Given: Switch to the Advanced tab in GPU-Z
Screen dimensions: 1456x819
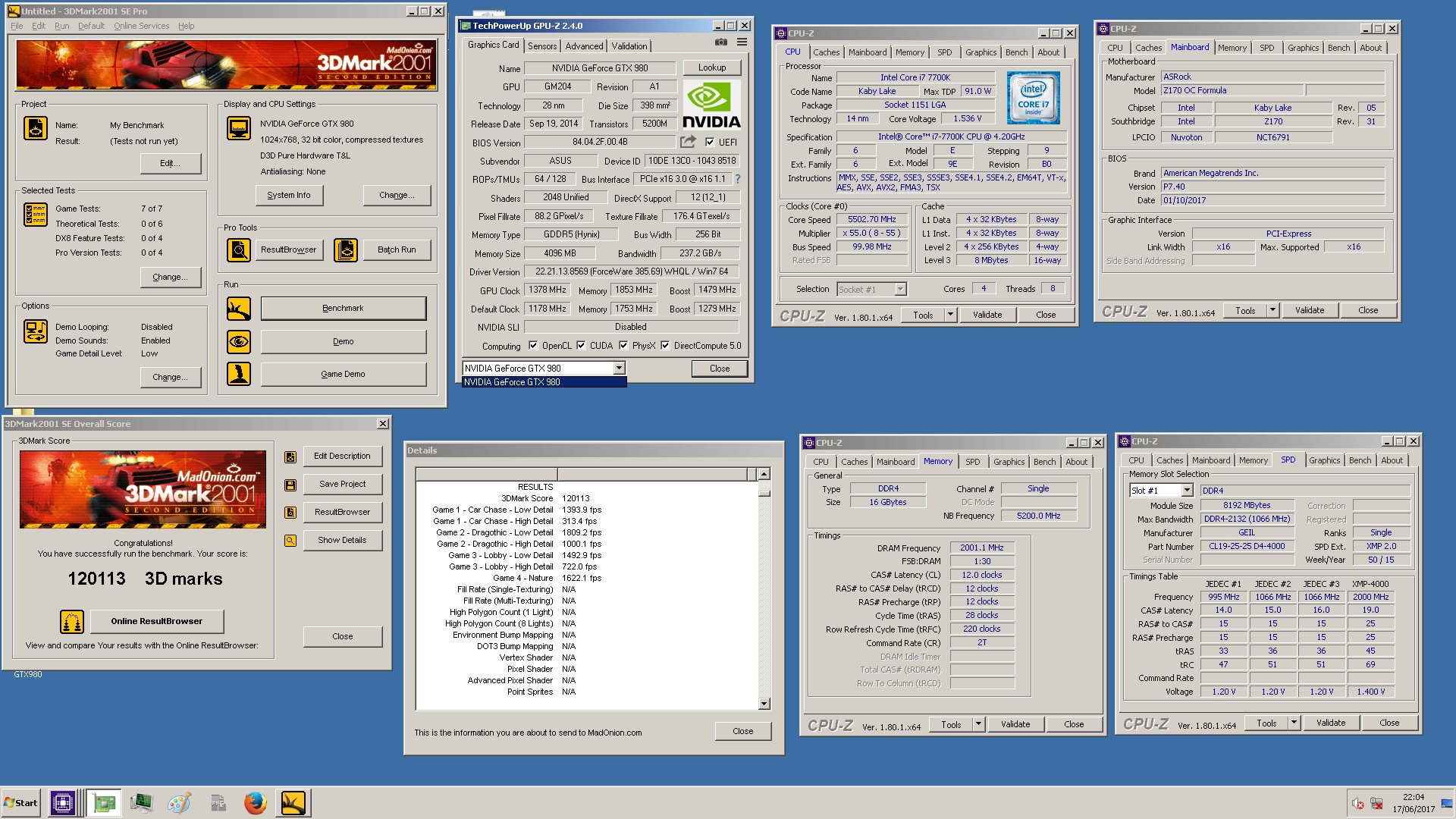Looking at the screenshot, I should tap(584, 46).
